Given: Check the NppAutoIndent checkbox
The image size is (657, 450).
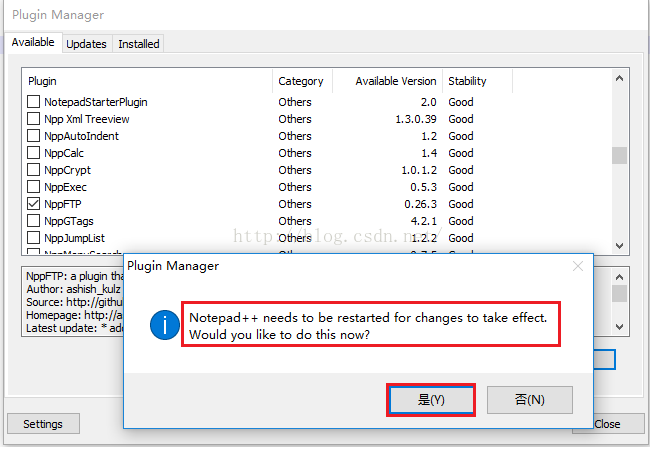Looking at the screenshot, I should pos(34,136).
